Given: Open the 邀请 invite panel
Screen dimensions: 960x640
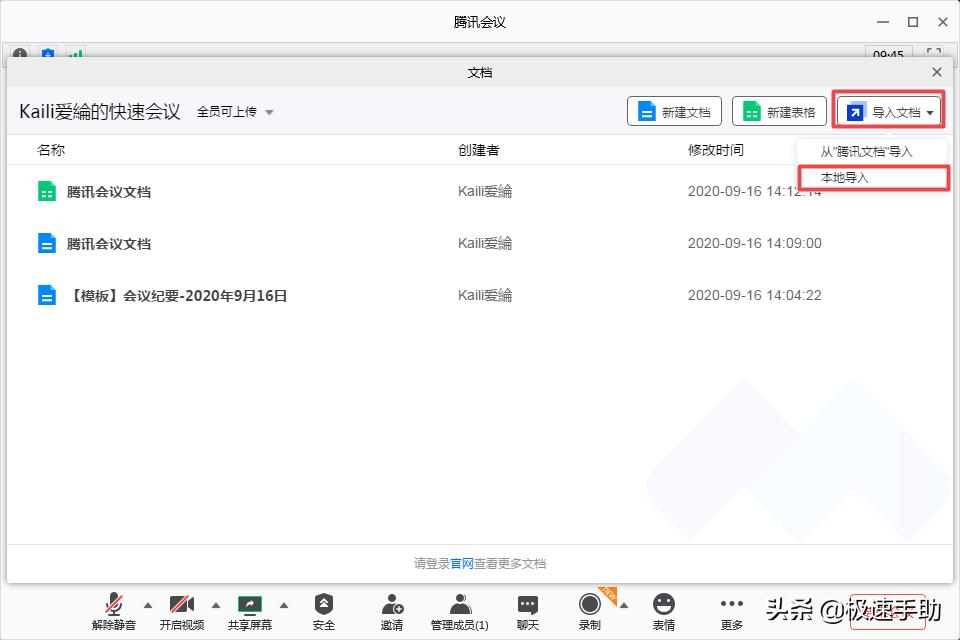Looking at the screenshot, I should [392, 611].
